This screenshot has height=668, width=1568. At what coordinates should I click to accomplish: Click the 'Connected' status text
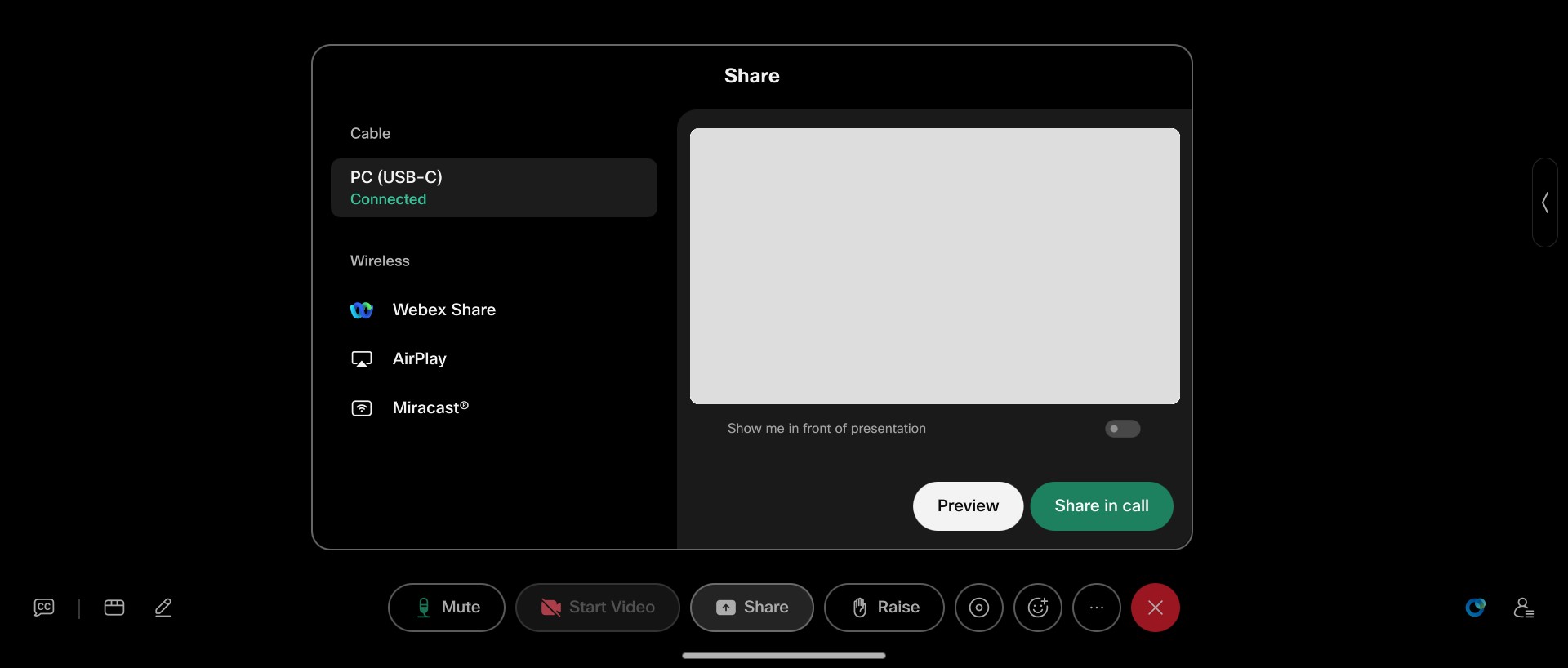388,199
